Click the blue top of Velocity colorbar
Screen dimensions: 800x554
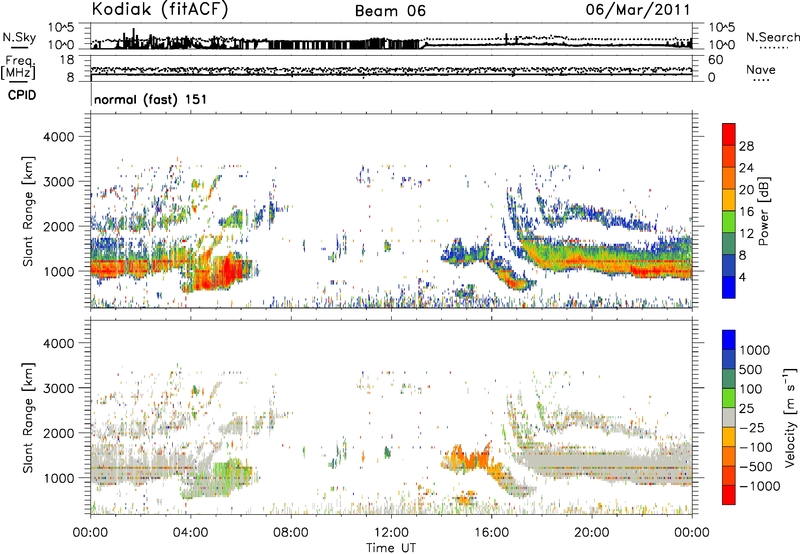coord(729,340)
